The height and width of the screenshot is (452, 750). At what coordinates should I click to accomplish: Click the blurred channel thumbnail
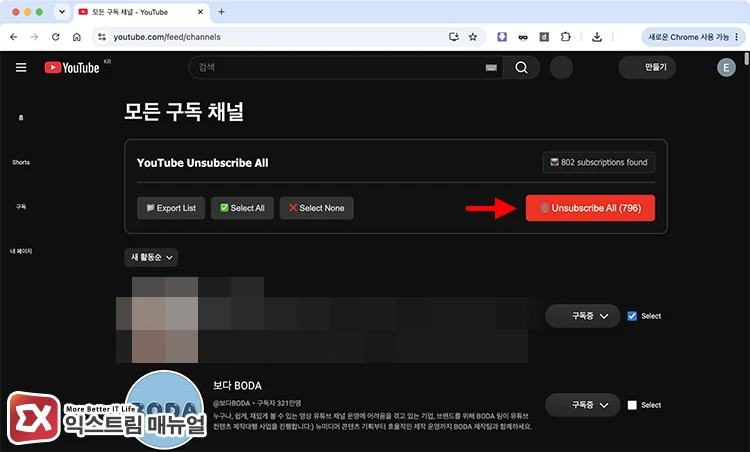[x=165, y=320]
